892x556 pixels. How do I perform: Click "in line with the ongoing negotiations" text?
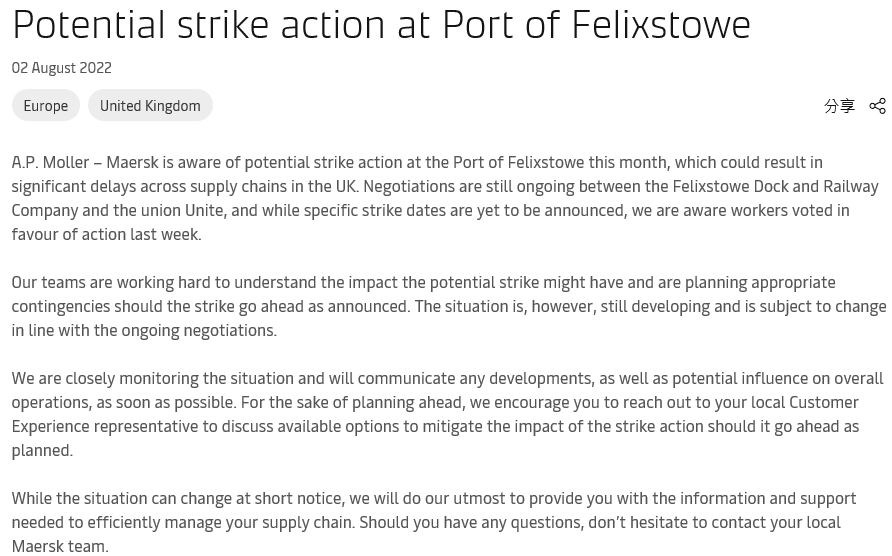tap(144, 330)
